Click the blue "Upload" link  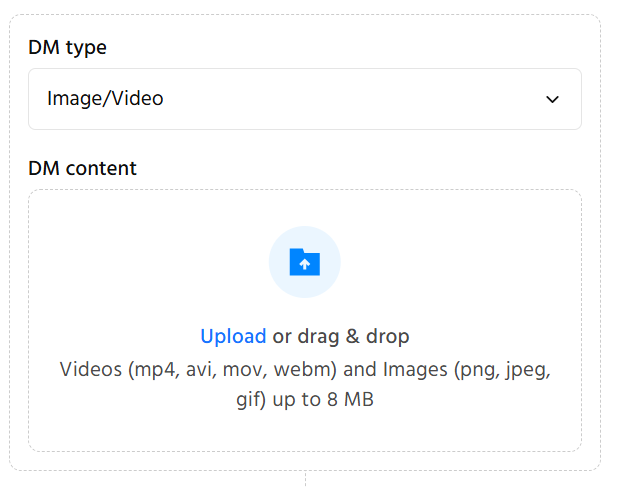click(x=233, y=336)
